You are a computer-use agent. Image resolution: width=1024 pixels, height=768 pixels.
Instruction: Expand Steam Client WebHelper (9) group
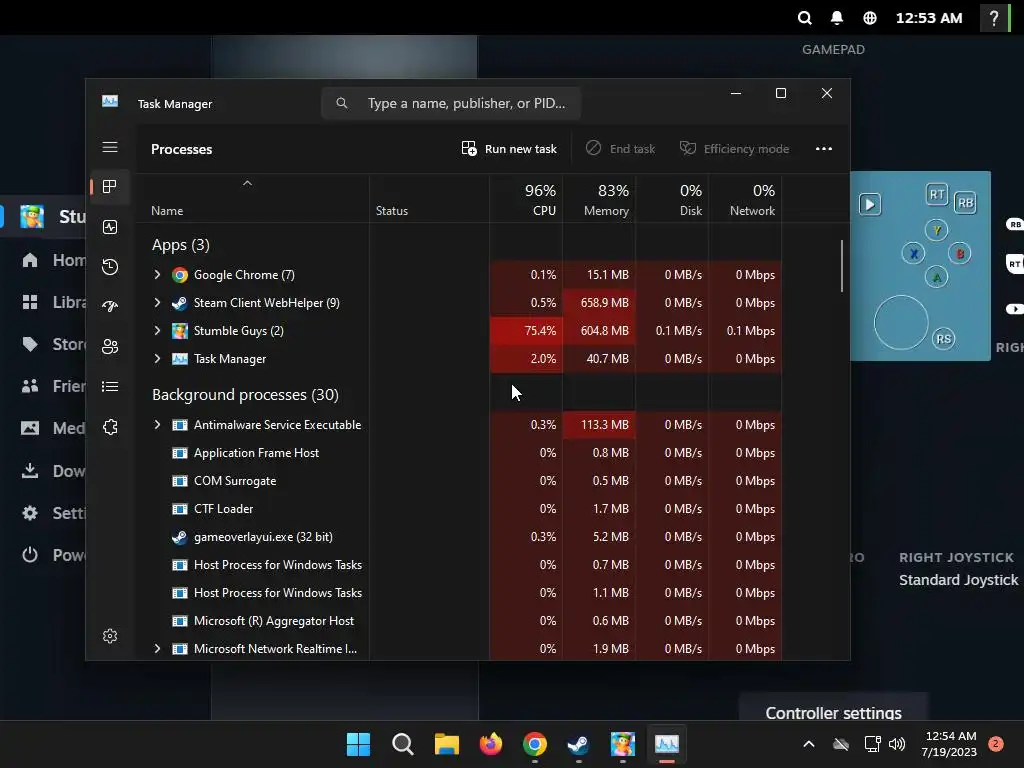tap(157, 302)
